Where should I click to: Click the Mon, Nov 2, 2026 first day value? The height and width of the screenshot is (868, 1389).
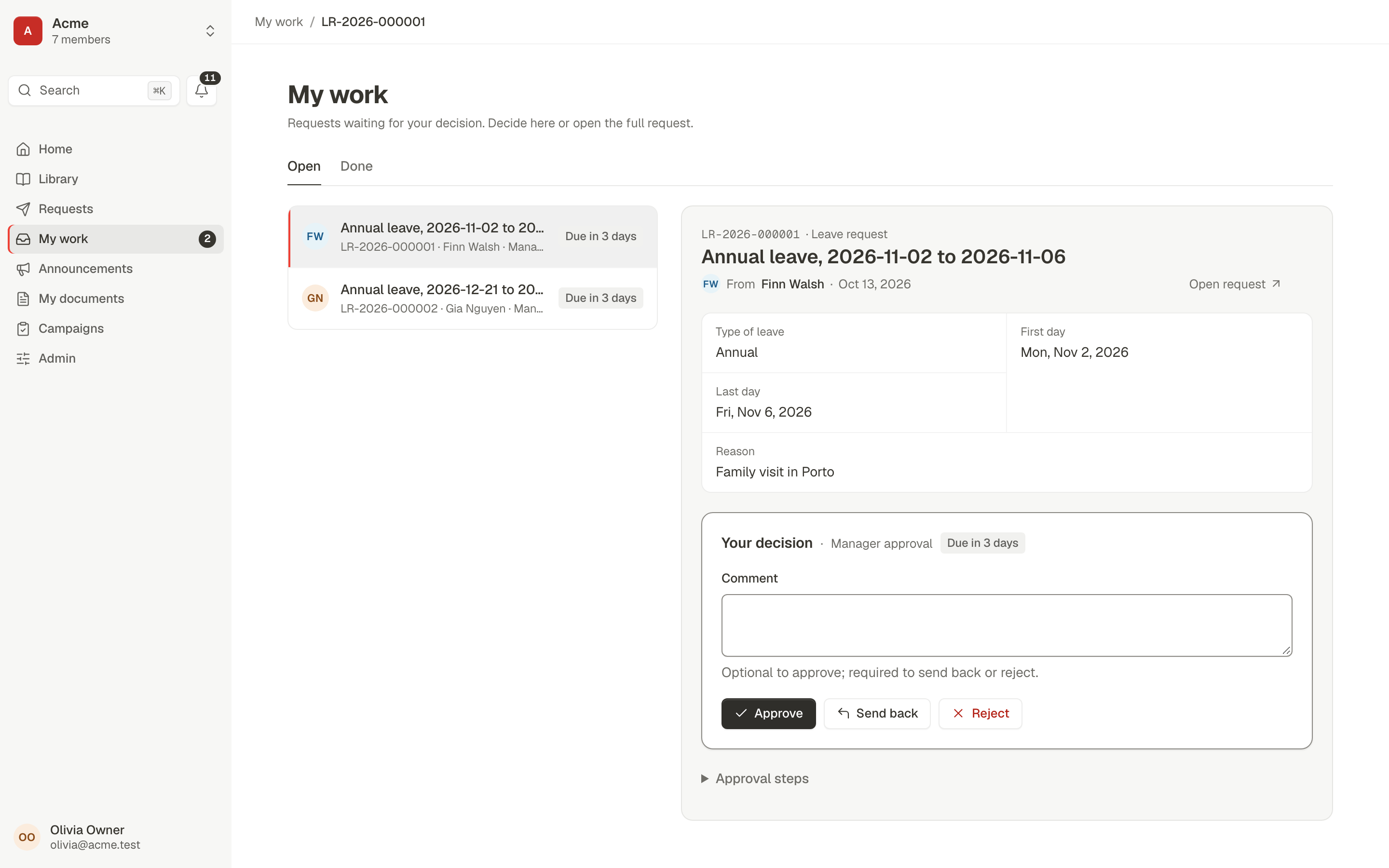[x=1074, y=353]
